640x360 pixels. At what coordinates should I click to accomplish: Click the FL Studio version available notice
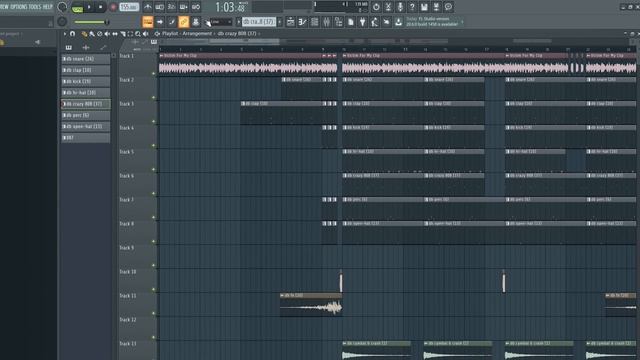[x=433, y=22]
